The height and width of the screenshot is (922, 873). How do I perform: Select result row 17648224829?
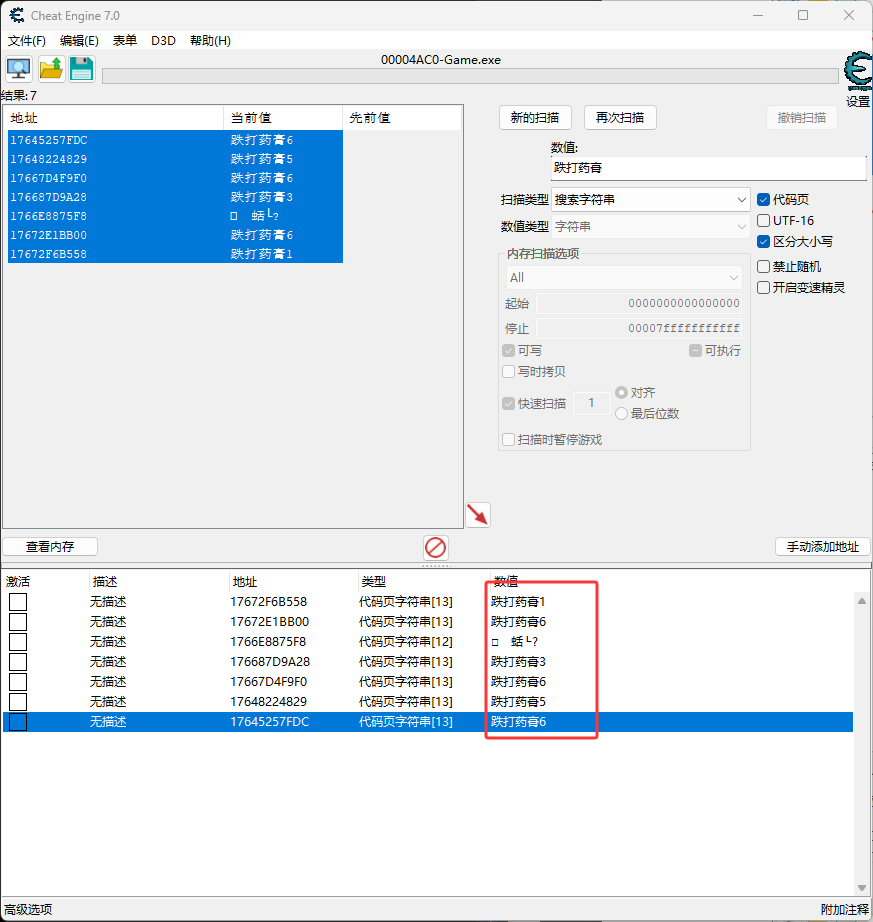pos(175,159)
